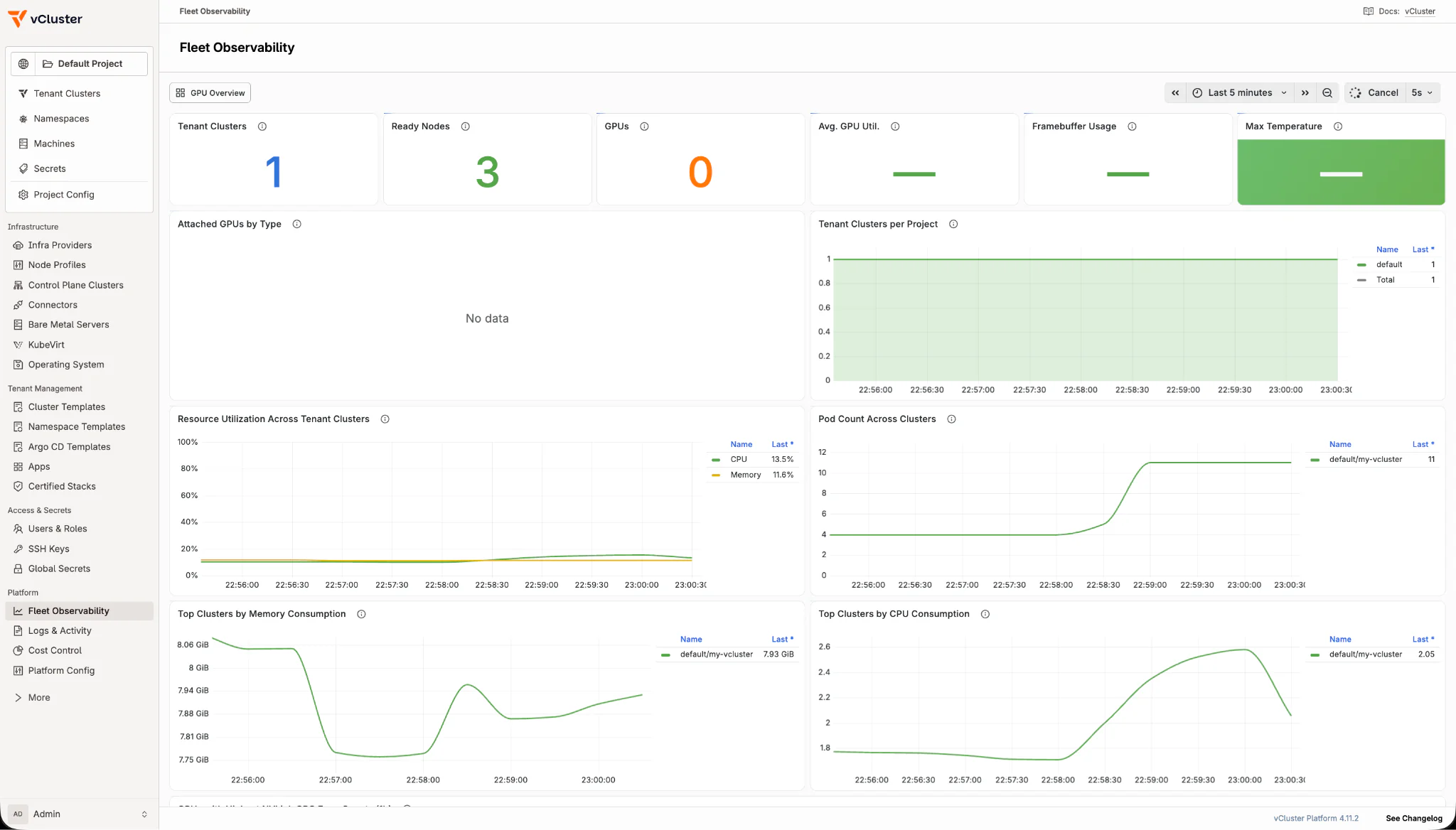Screen dimensions: 1456x830
Task: Go to Namespaces page
Action: [61, 119]
